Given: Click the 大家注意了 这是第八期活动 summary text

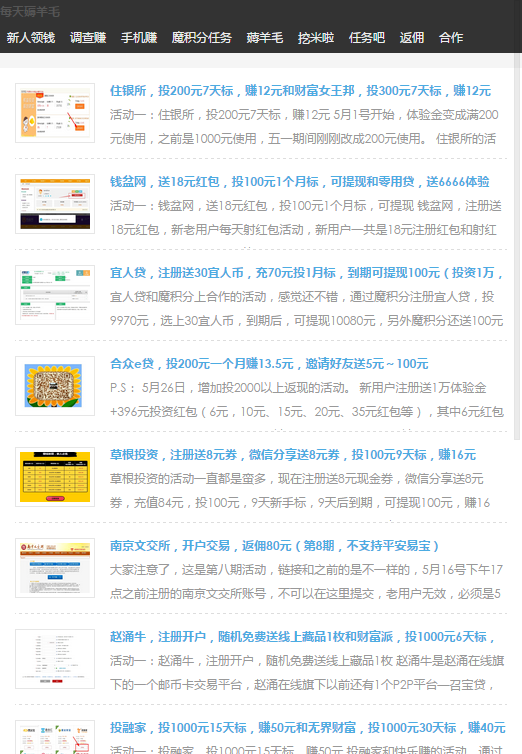Looking at the screenshot, I should pyautogui.click(x=306, y=581).
